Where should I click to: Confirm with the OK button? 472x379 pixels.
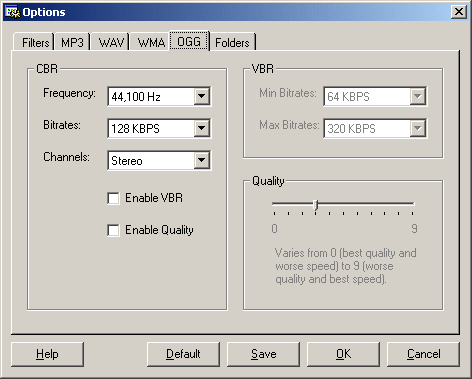point(343,354)
